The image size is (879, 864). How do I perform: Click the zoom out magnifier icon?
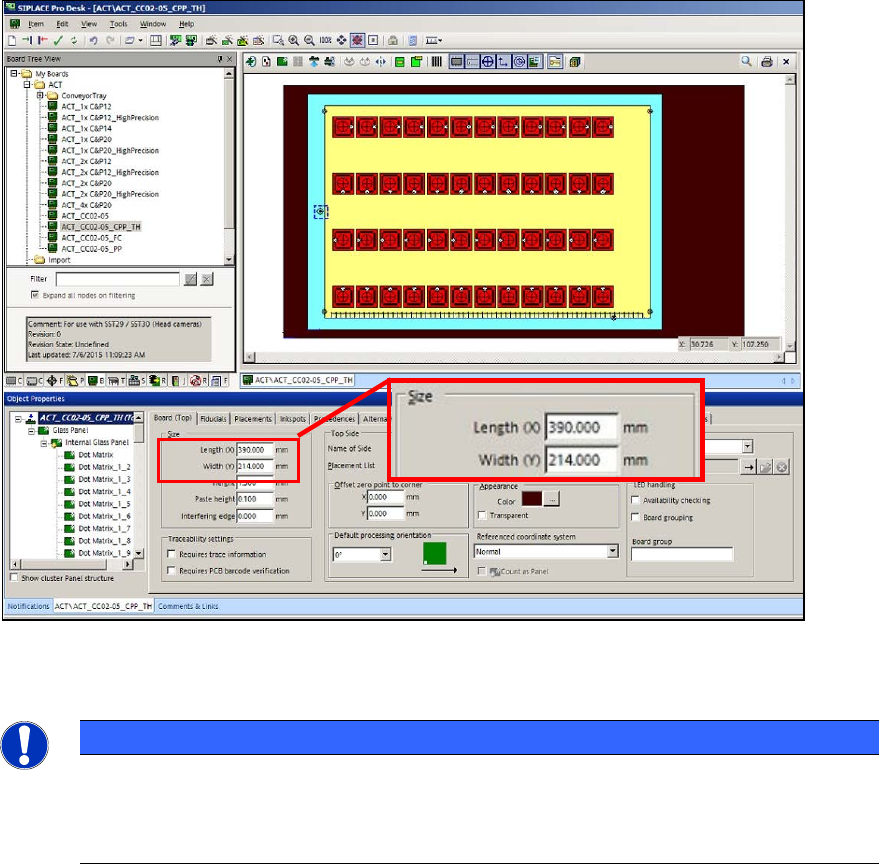point(309,40)
